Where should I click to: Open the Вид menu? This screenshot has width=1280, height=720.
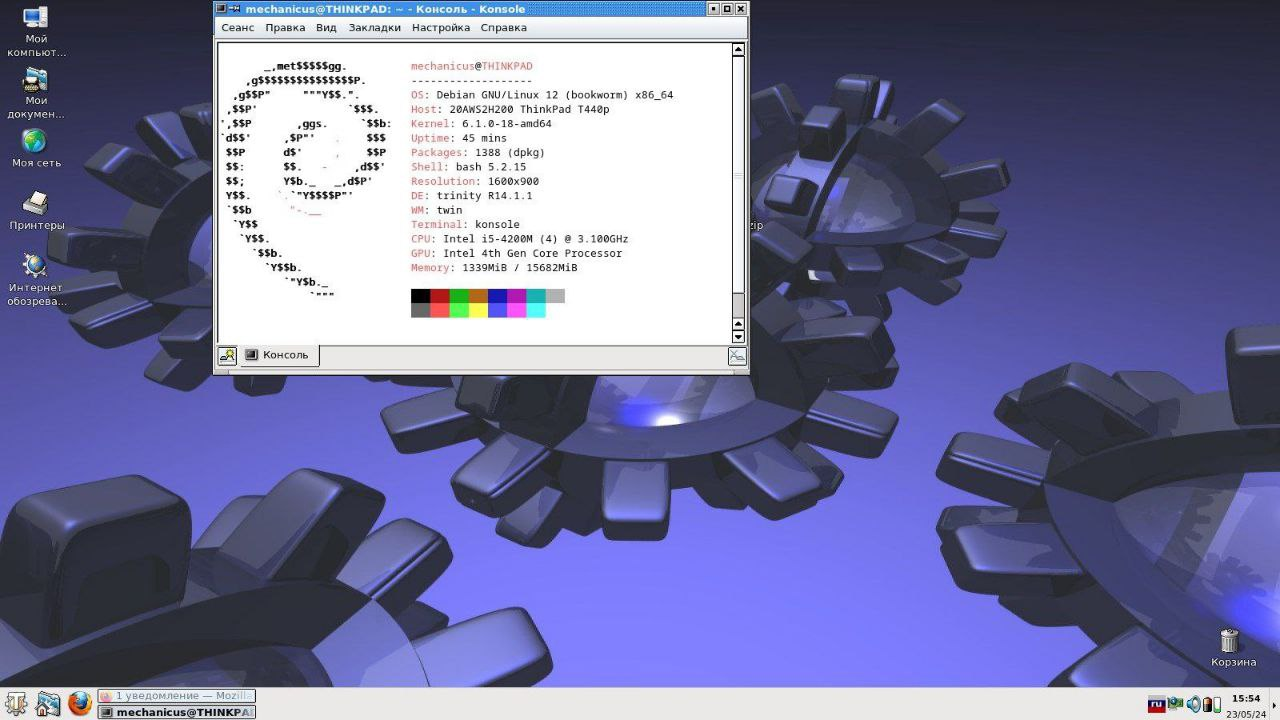pyautogui.click(x=326, y=28)
